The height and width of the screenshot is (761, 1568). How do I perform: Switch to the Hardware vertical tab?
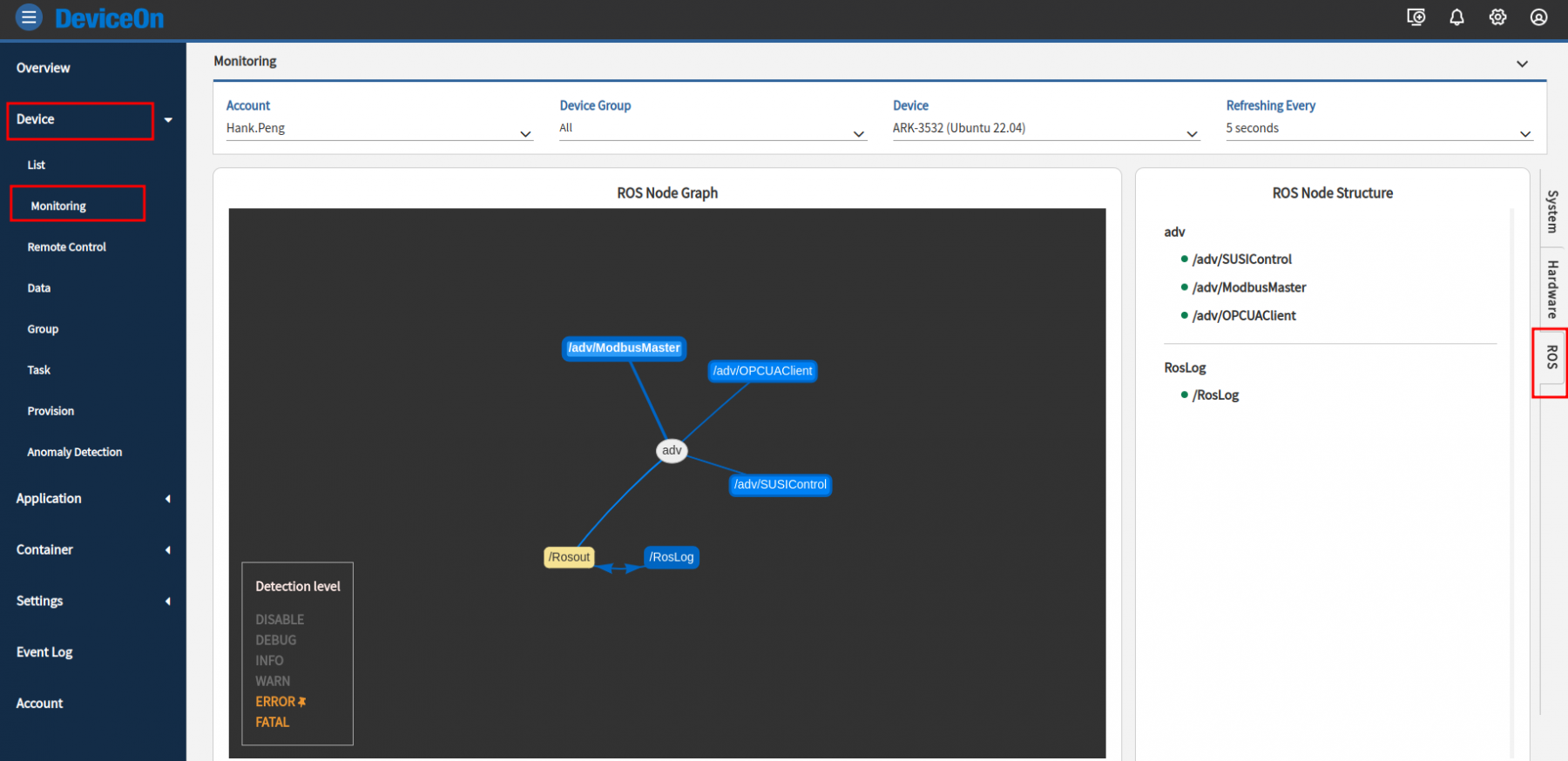click(1551, 289)
